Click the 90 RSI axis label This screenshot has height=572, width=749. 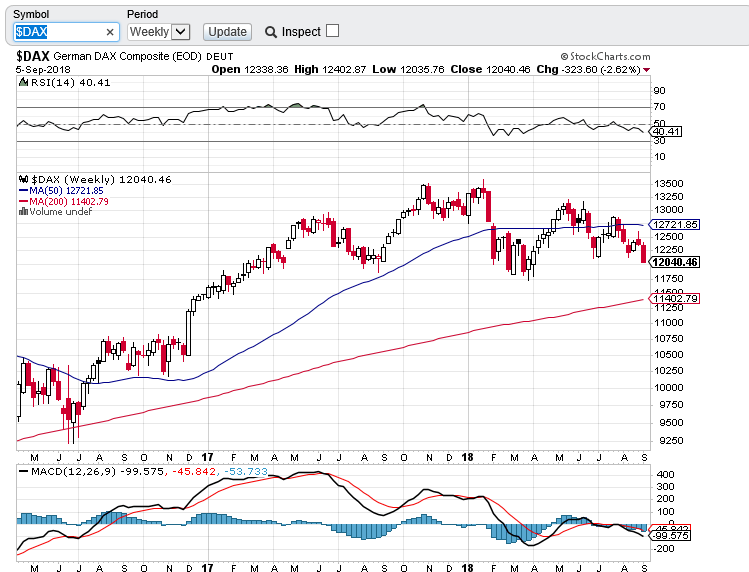[x=659, y=91]
